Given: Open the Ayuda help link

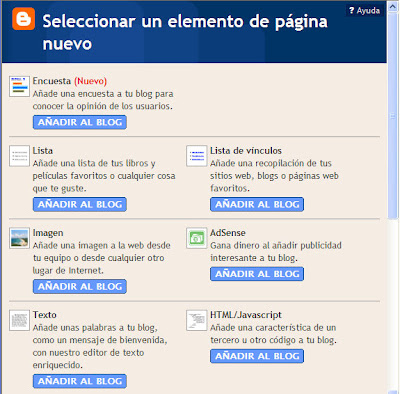Looking at the screenshot, I should tap(364, 11).
